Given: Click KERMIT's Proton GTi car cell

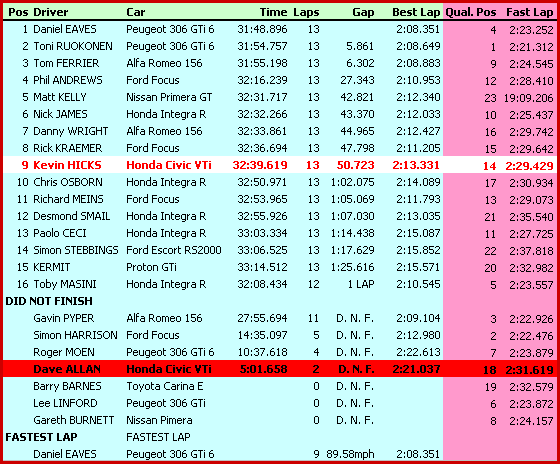Looking at the screenshot, I should [x=151, y=267].
